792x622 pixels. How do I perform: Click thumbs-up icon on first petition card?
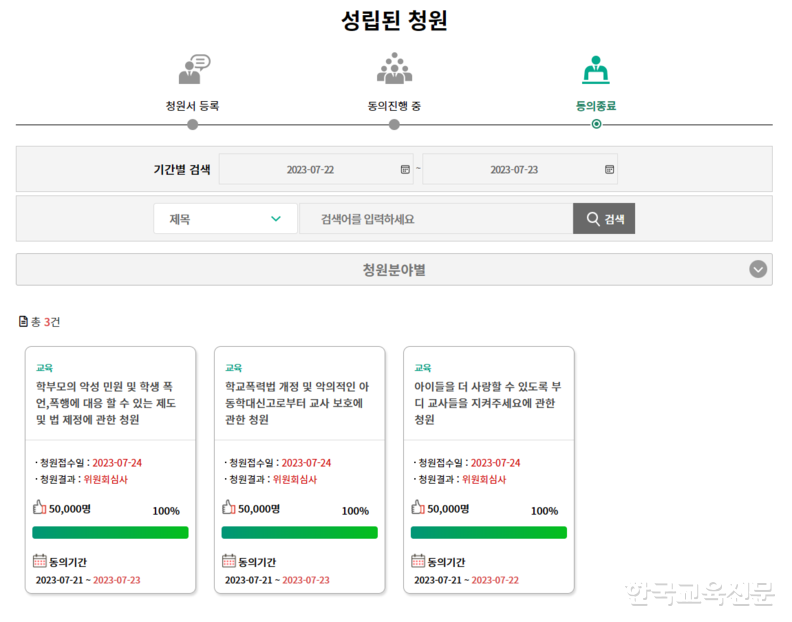click(x=40, y=507)
